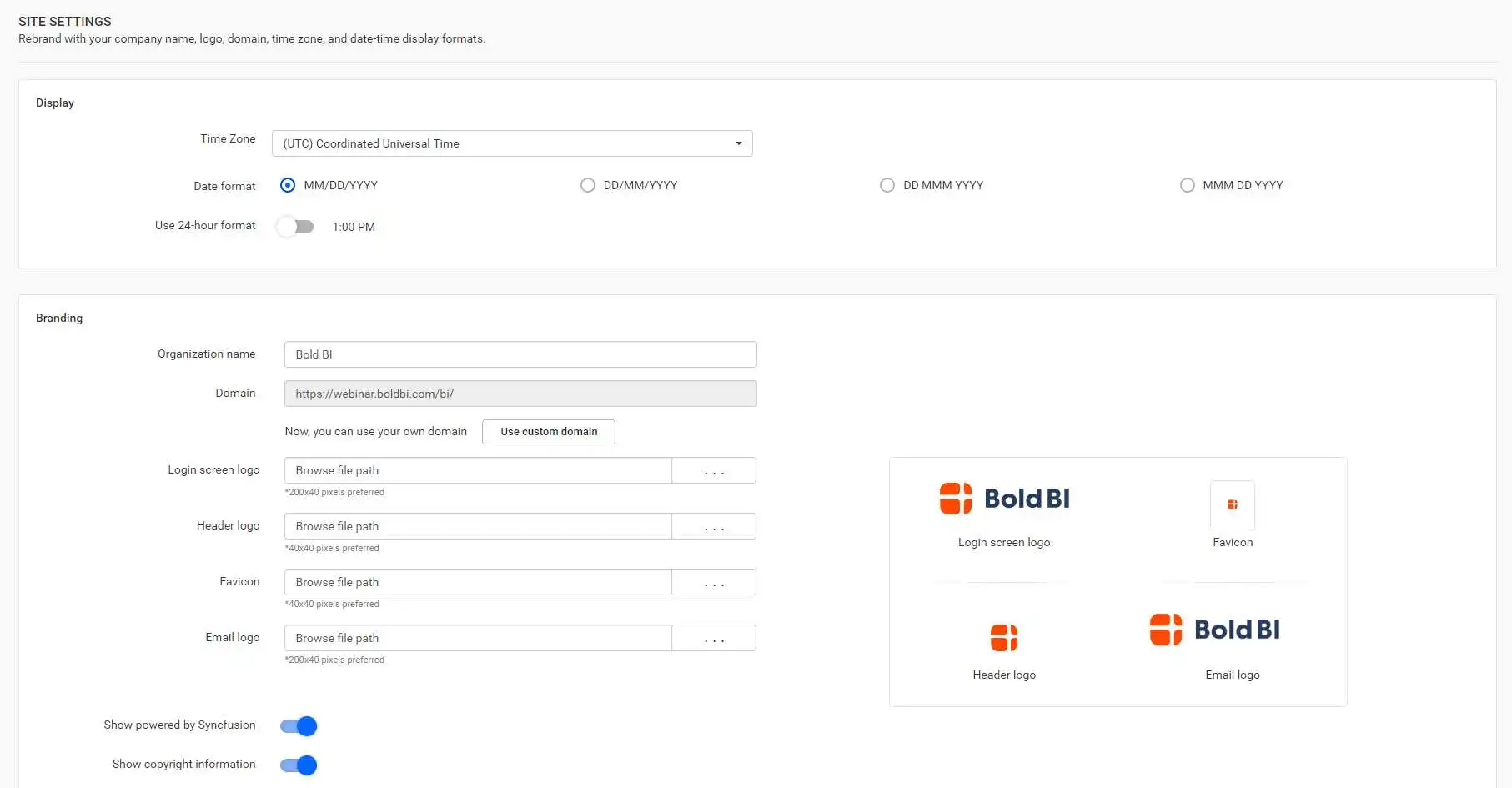
Task: Open the Time Zone dropdown
Action: pos(737,143)
